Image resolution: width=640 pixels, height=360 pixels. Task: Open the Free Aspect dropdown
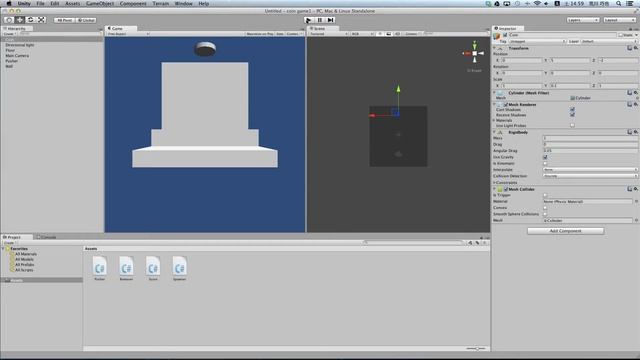coord(128,34)
